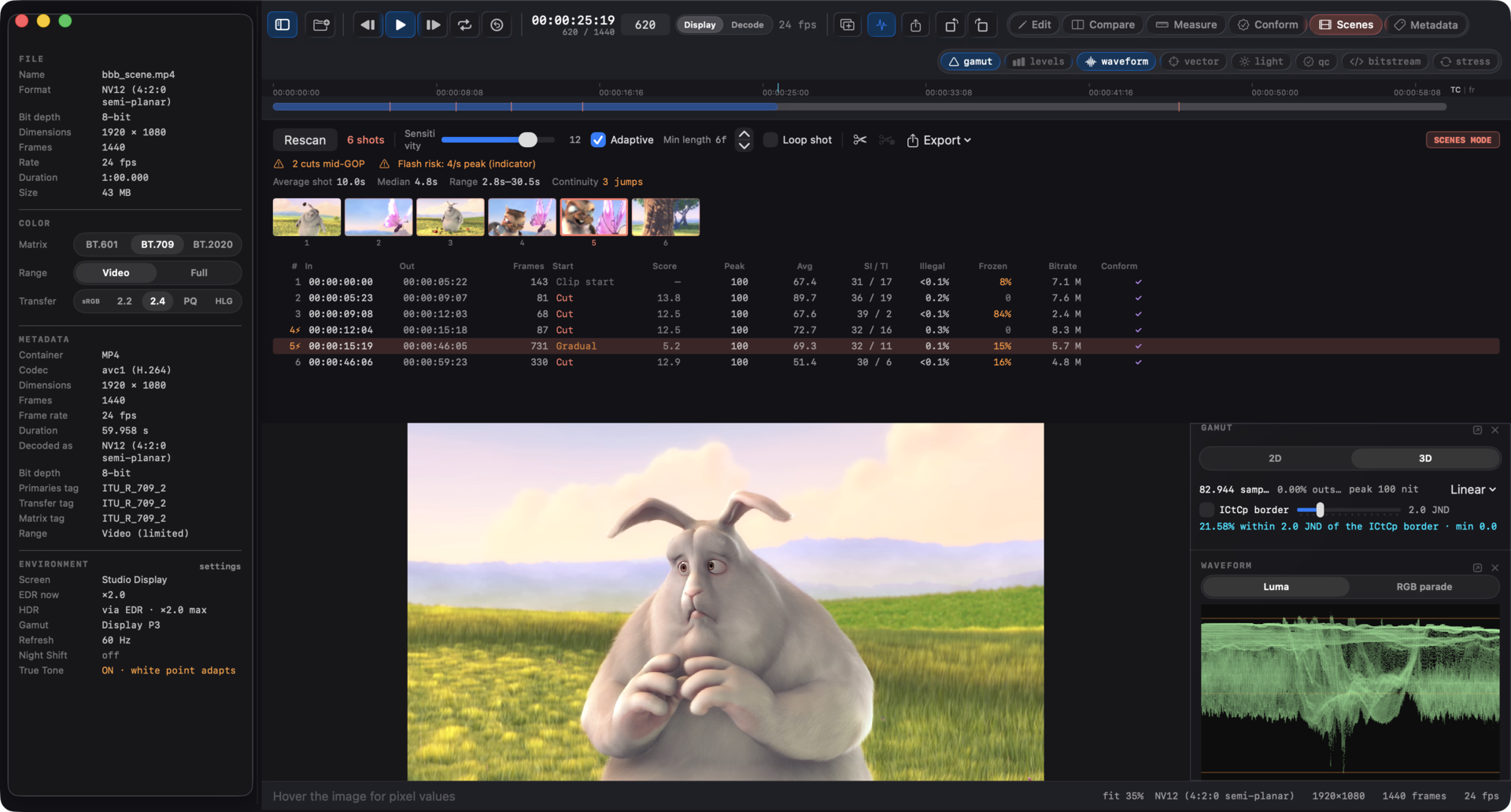Choose the HLG transfer function
This screenshot has width=1511, height=812.
[x=224, y=301]
